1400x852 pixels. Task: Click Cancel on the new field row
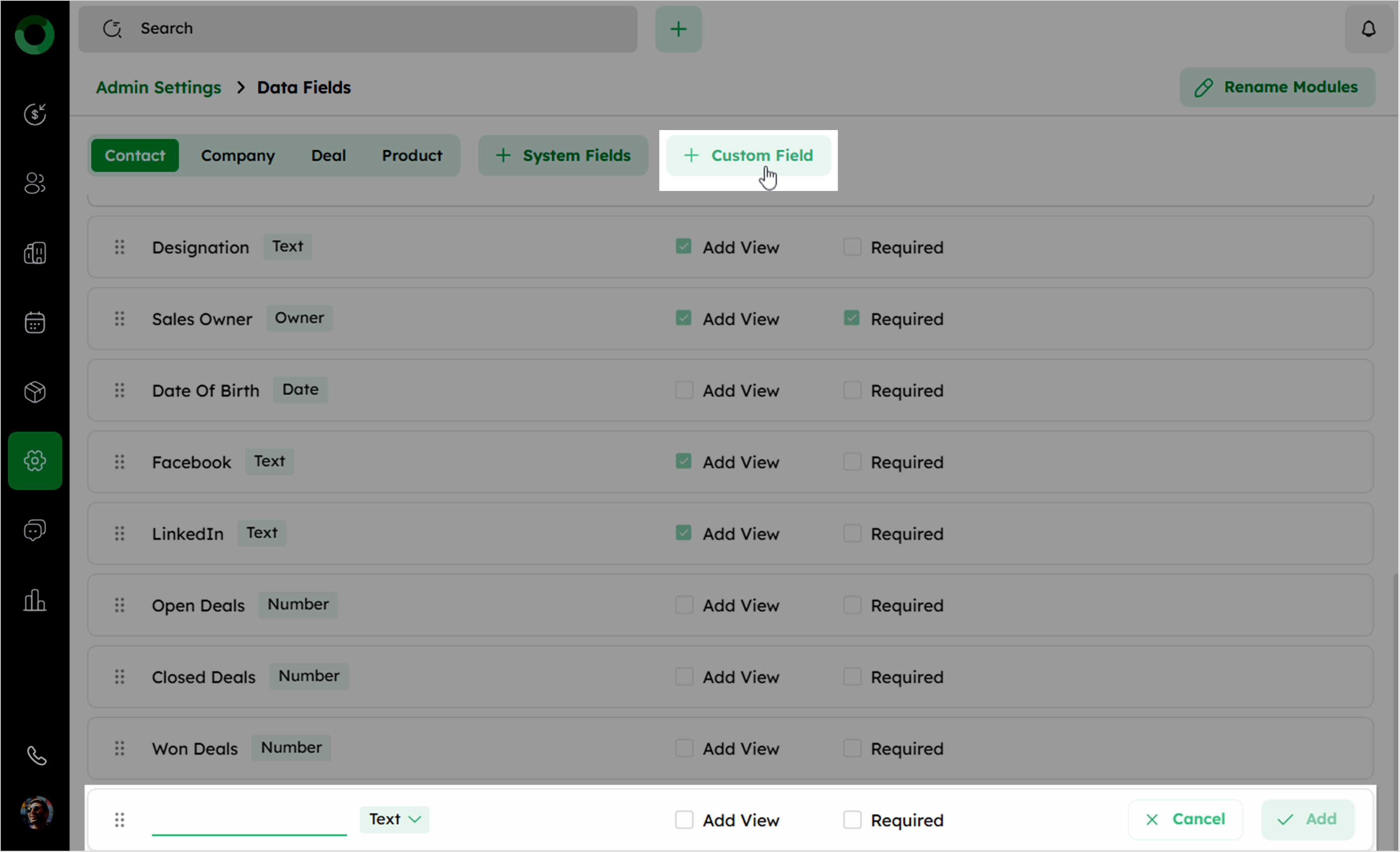tap(1185, 819)
